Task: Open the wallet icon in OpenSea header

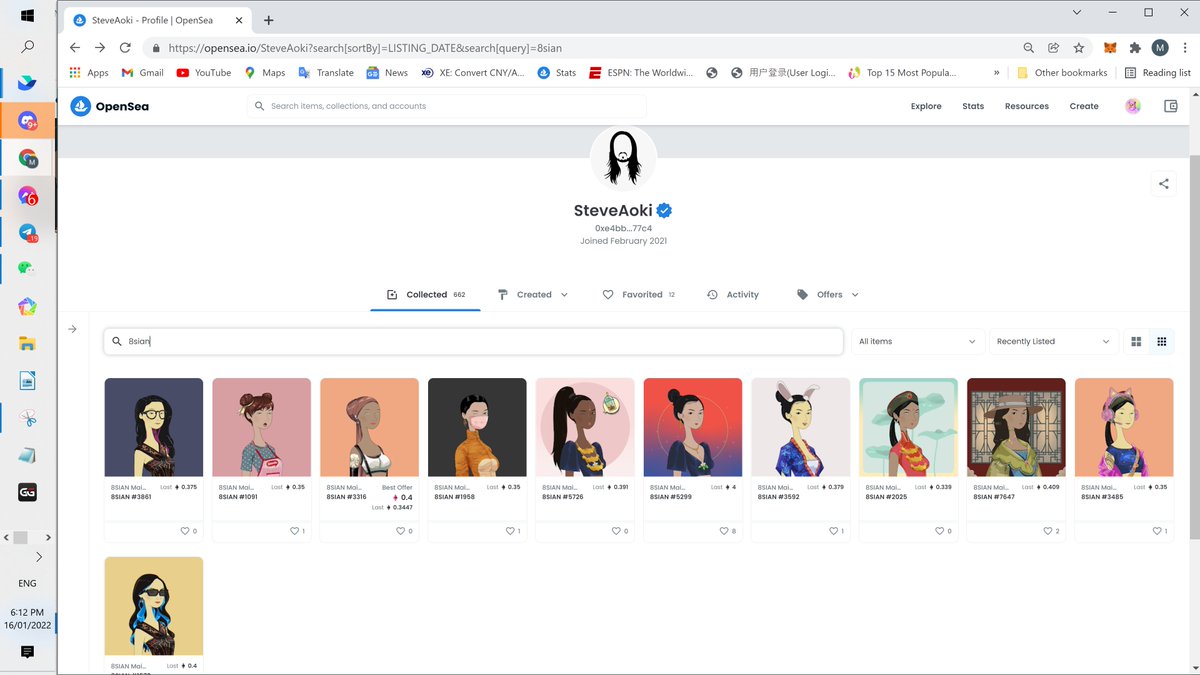Action: (1171, 106)
